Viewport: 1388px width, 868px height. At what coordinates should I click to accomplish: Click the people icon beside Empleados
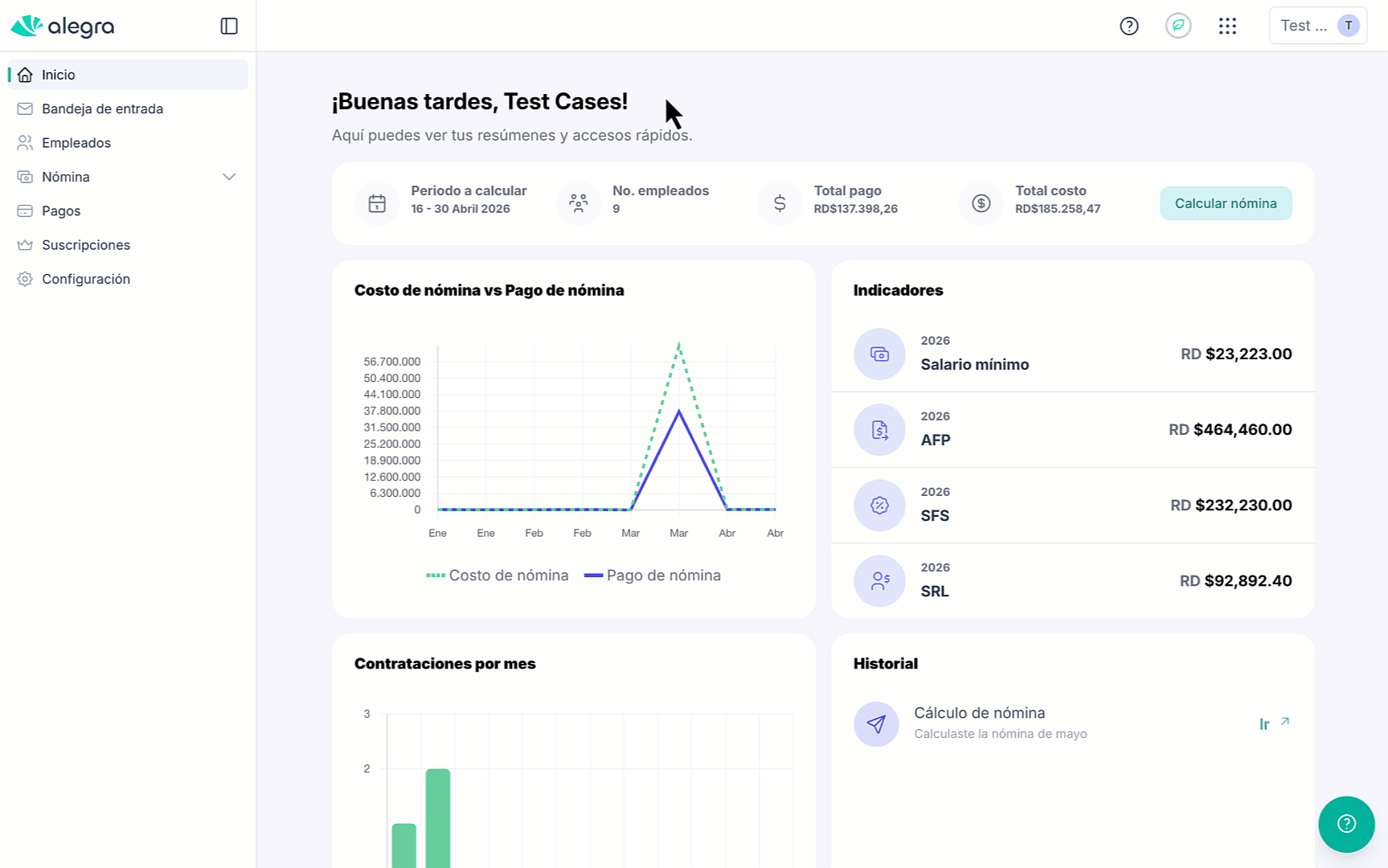pyautogui.click(x=25, y=143)
